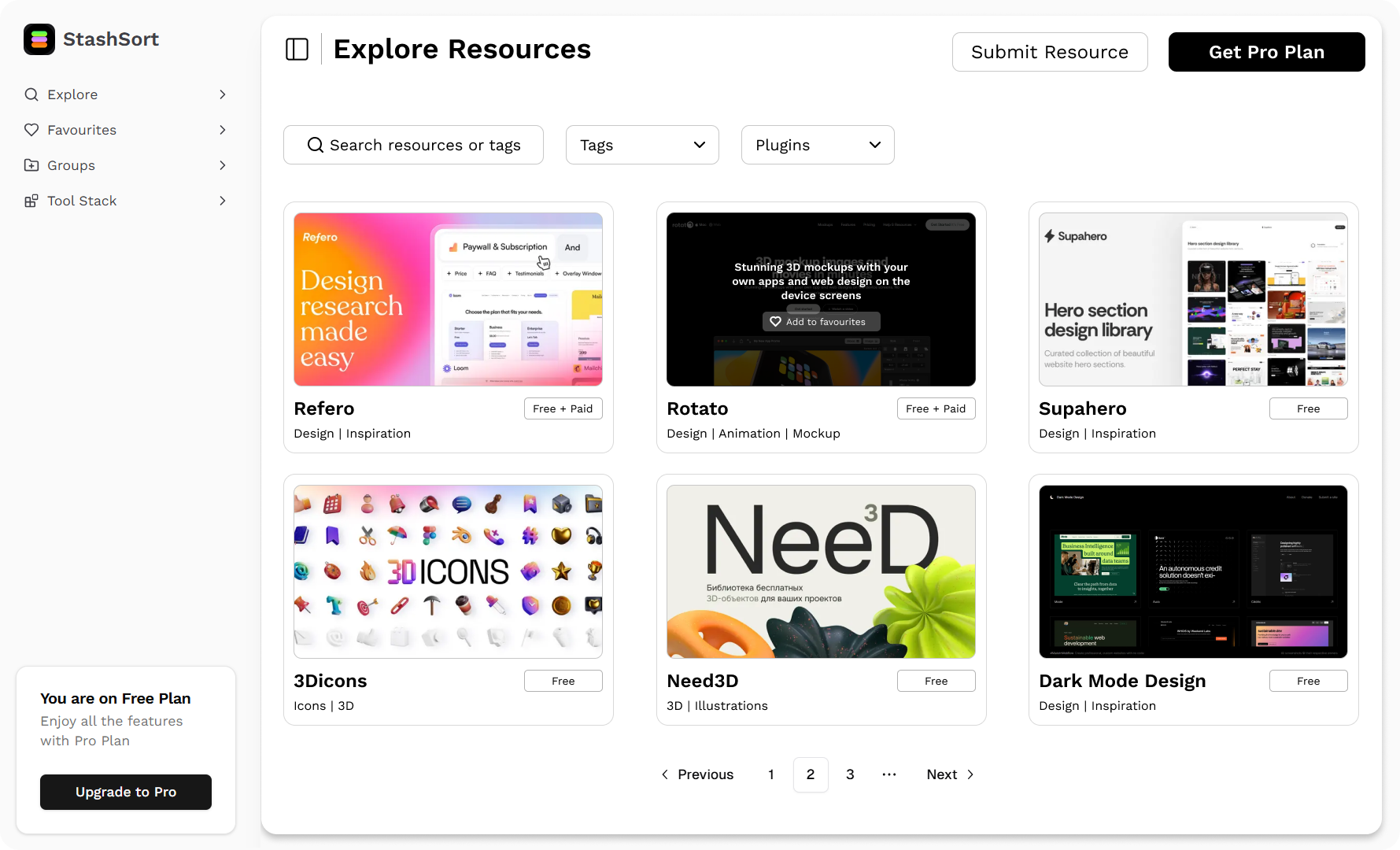This screenshot has width=1400, height=850.
Task: Click the 'Design | Animation | Mockup' tags
Action: 753,434
